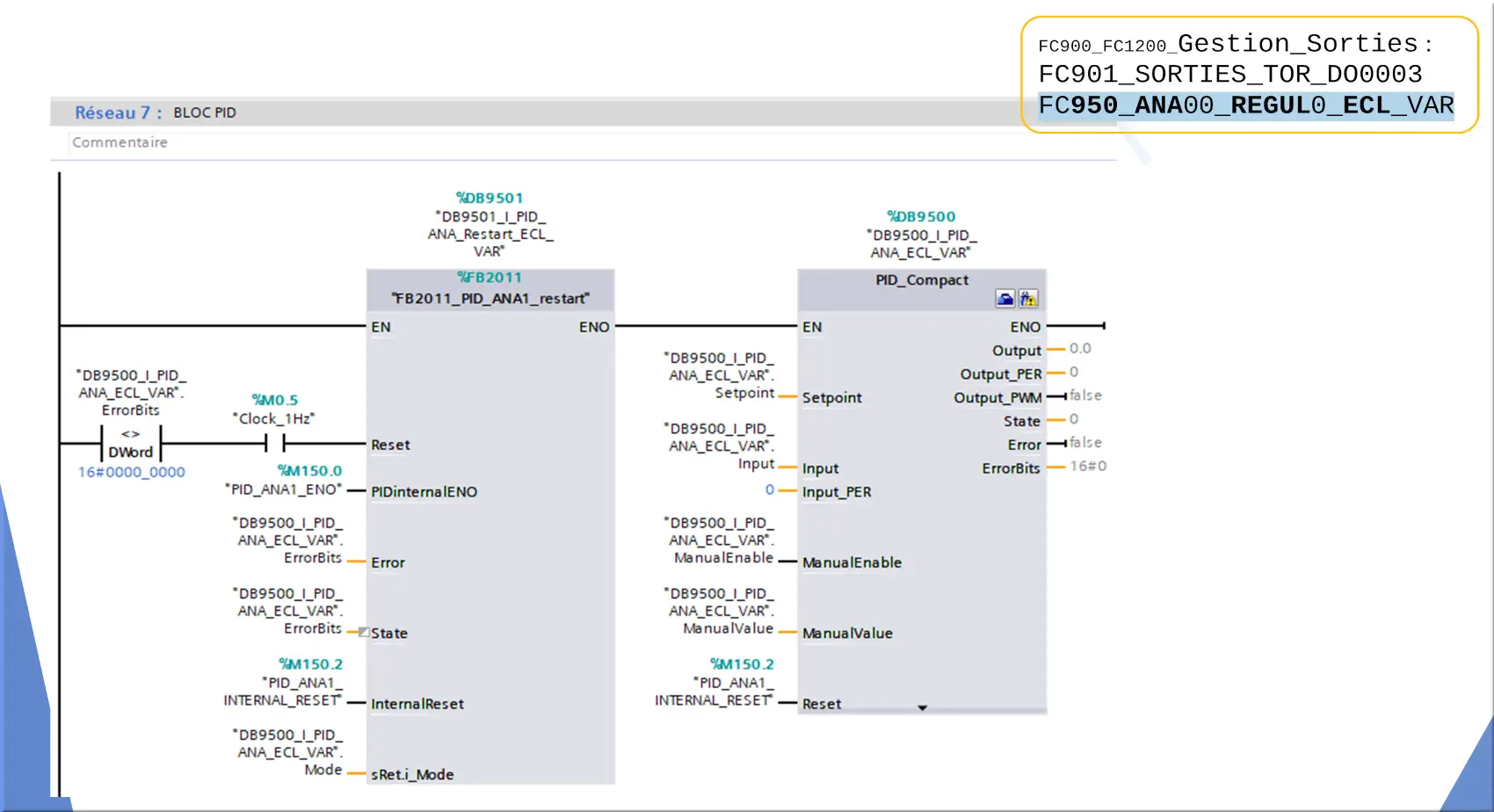
Task: Click the sRet.i_Mode pin
Action: click(x=412, y=774)
